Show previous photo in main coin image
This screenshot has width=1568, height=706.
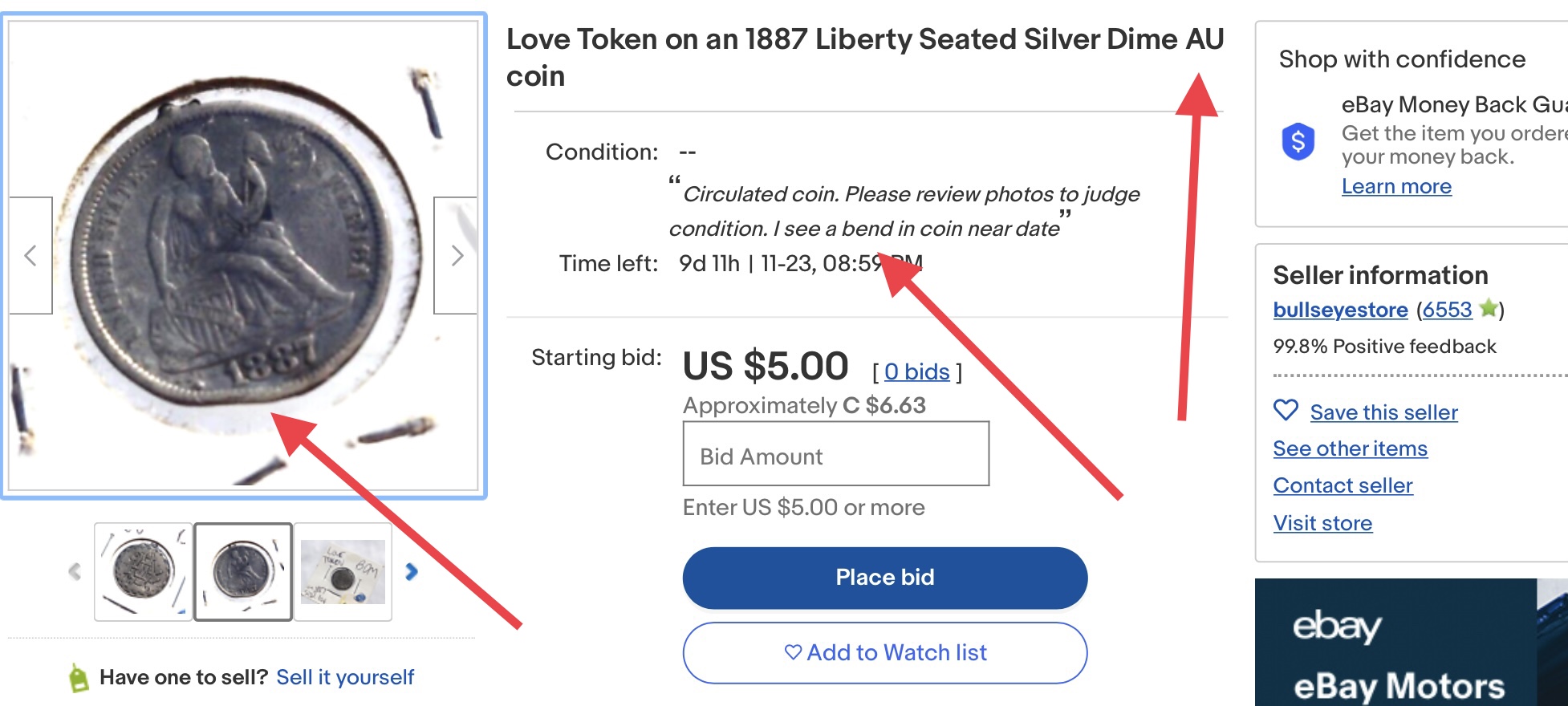(30, 255)
